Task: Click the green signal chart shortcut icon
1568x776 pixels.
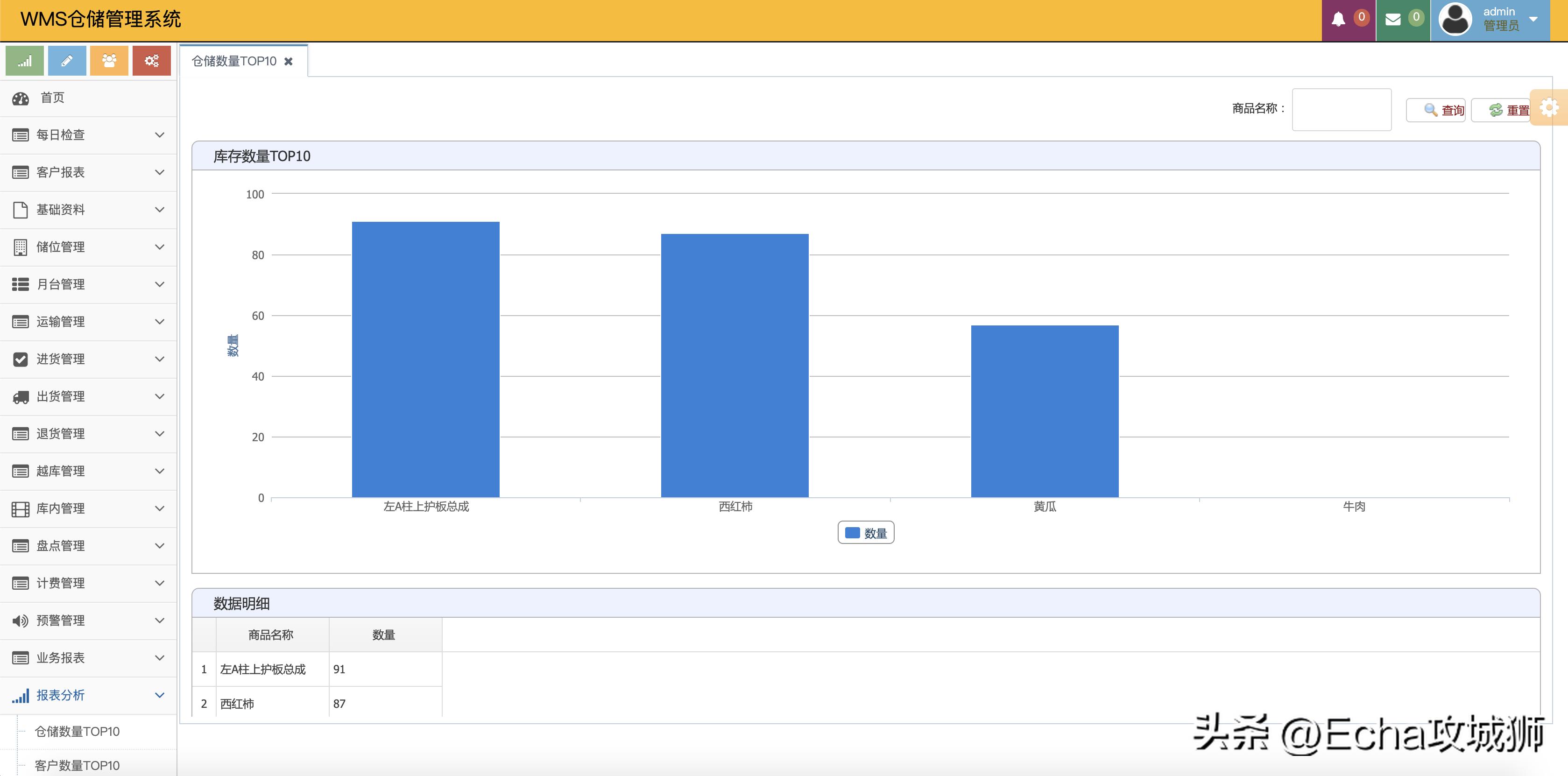Action: pyautogui.click(x=24, y=61)
